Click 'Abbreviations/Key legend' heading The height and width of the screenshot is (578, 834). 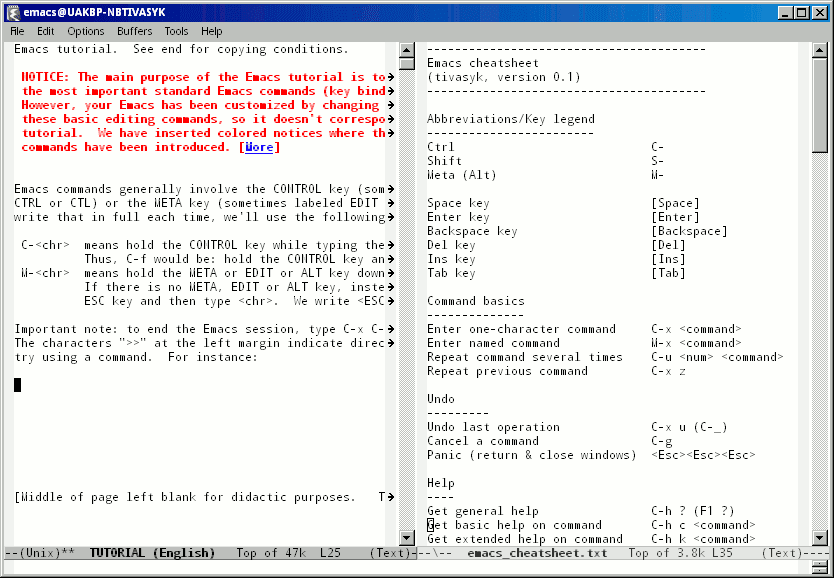click(x=511, y=119)
